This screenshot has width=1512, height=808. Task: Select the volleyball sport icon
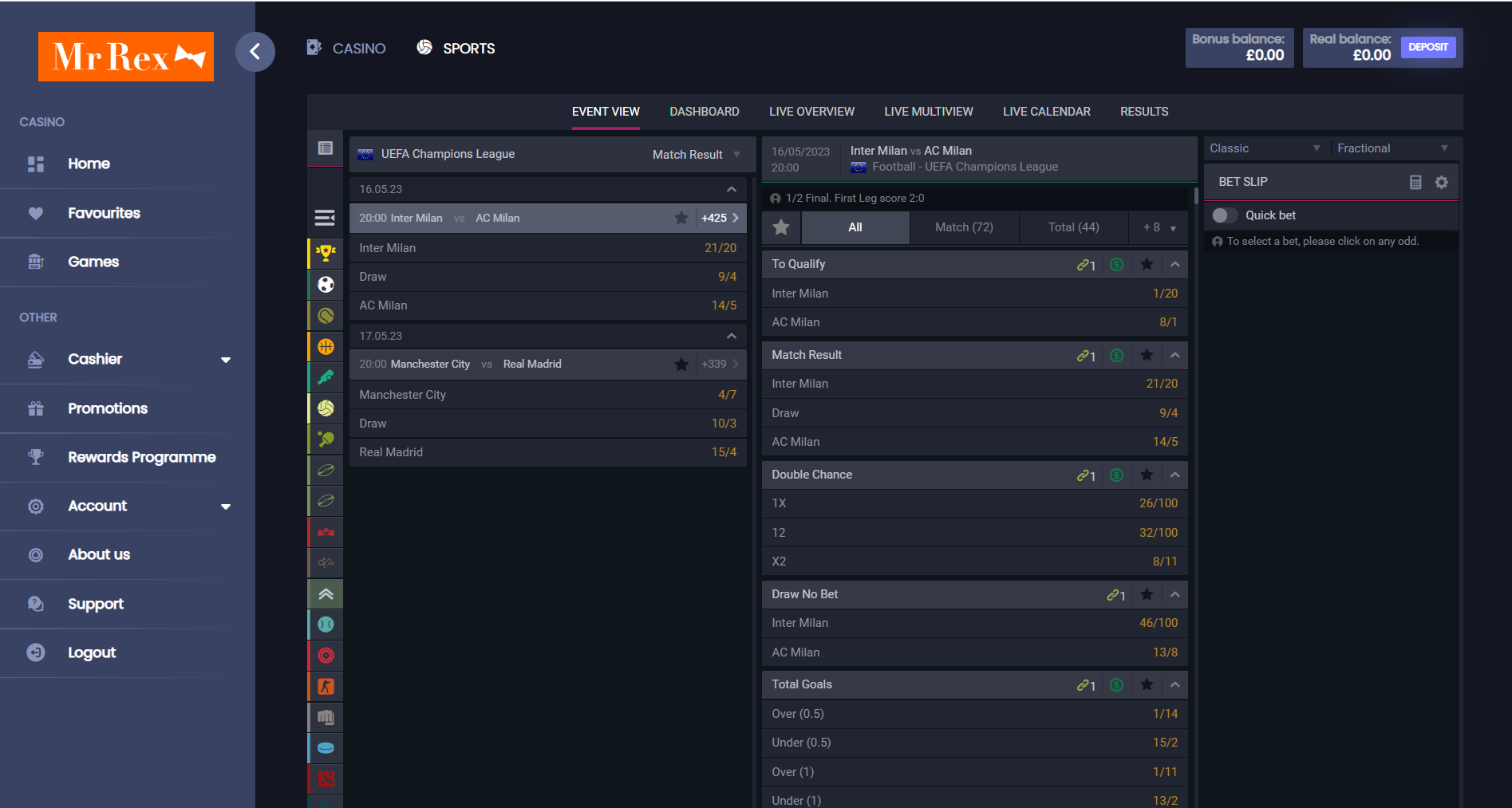325,408
